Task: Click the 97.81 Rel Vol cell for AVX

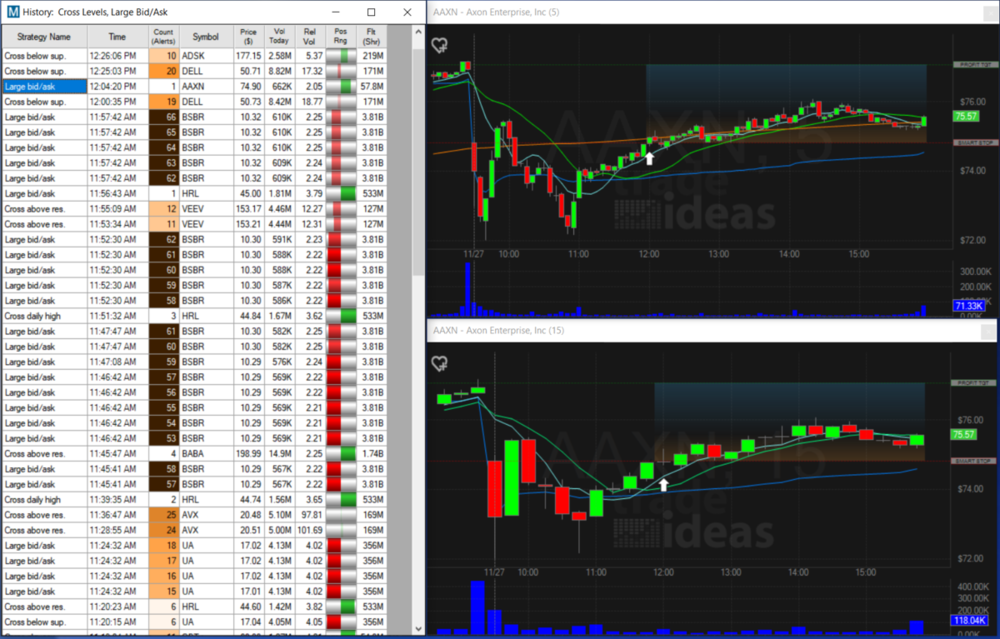Action: tap(312, 515)
